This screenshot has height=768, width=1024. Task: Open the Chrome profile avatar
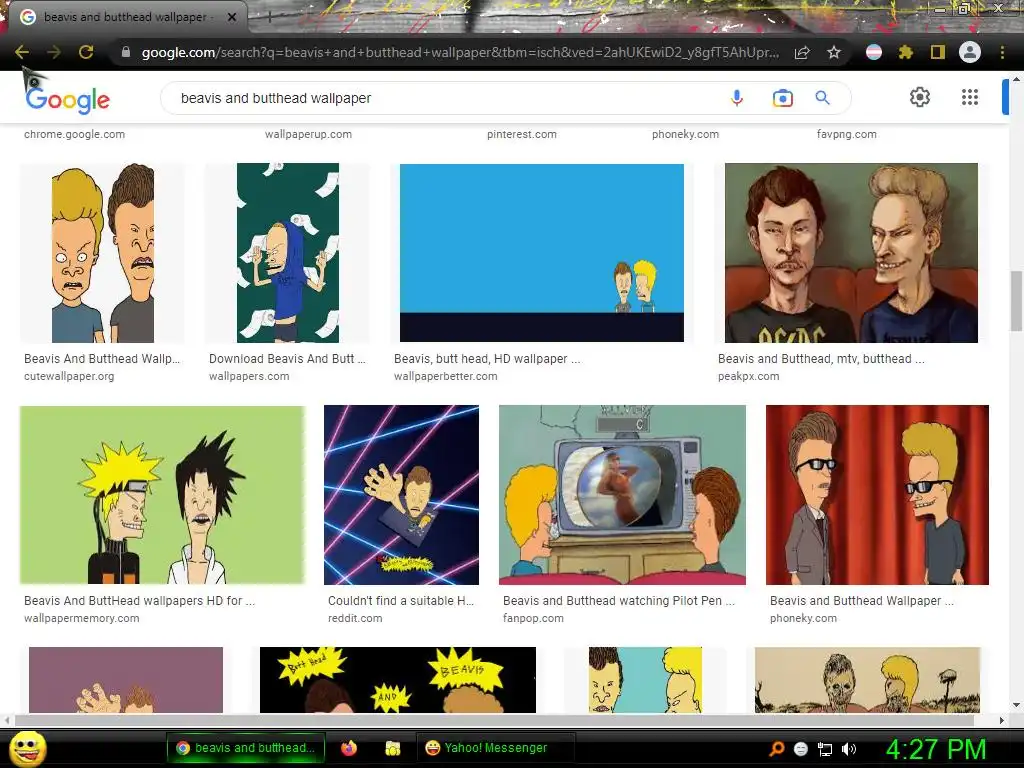click(x=970, y=52)
